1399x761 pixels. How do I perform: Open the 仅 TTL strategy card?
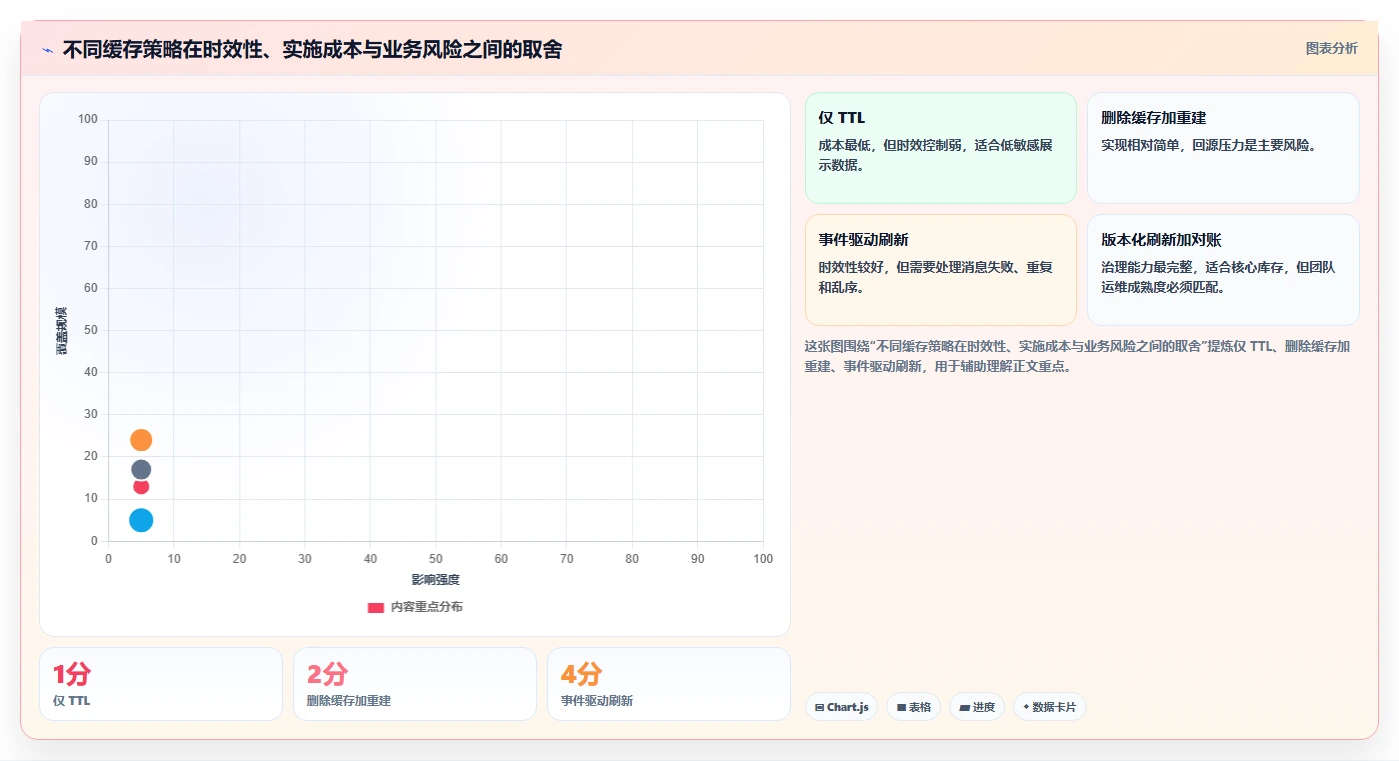[x=940, y=148]
